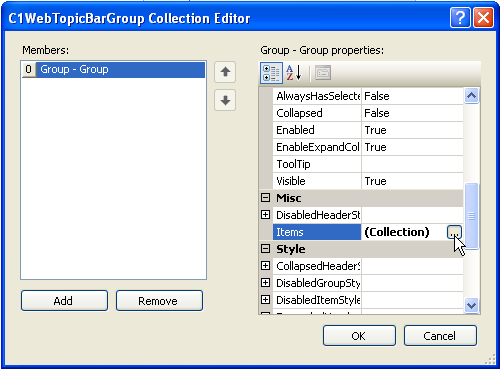Confirm with the OK button
This screenshot has height=370, width=500.
click(x=359, y=336)
